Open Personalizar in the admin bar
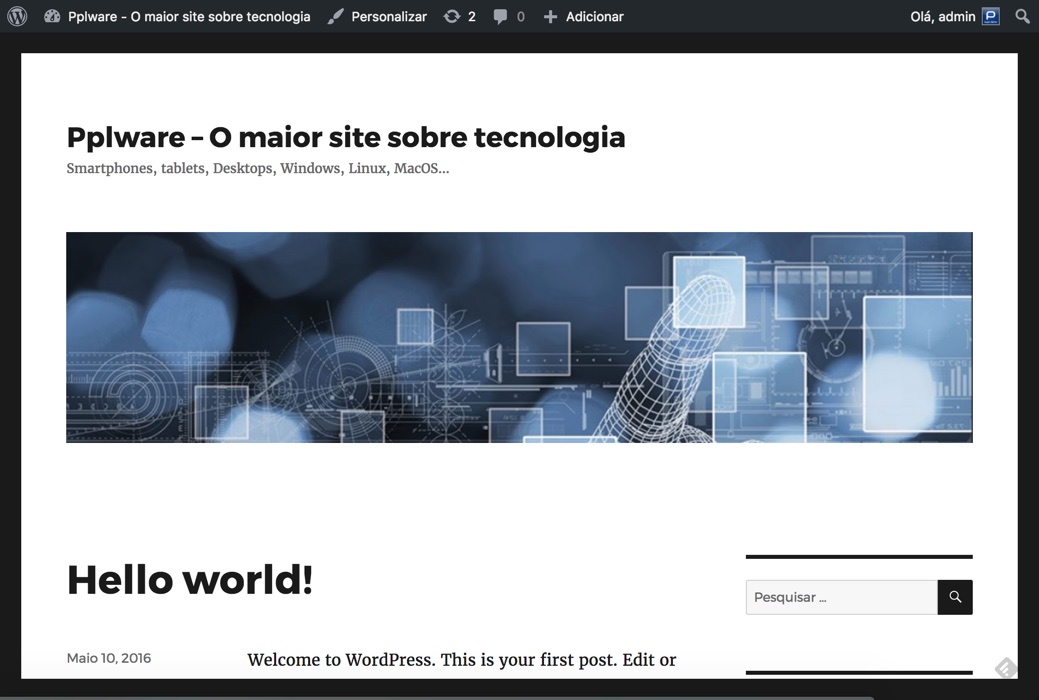 point(389,17)
